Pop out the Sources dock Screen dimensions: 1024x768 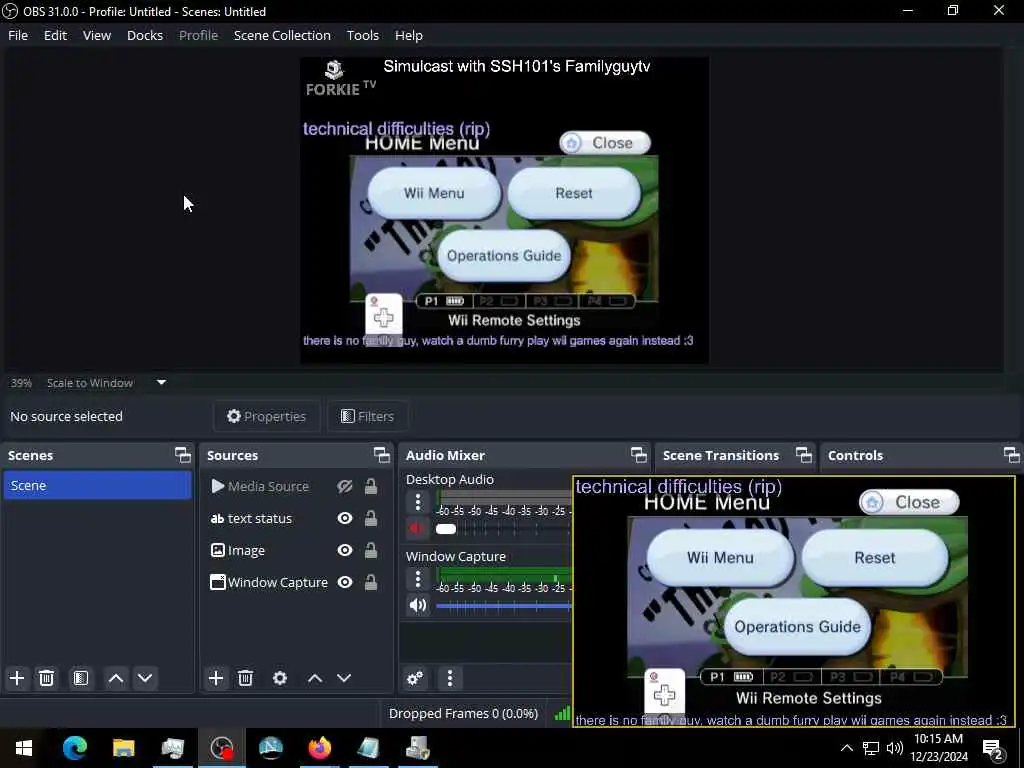pyautogui.click(x=381, y=455)
